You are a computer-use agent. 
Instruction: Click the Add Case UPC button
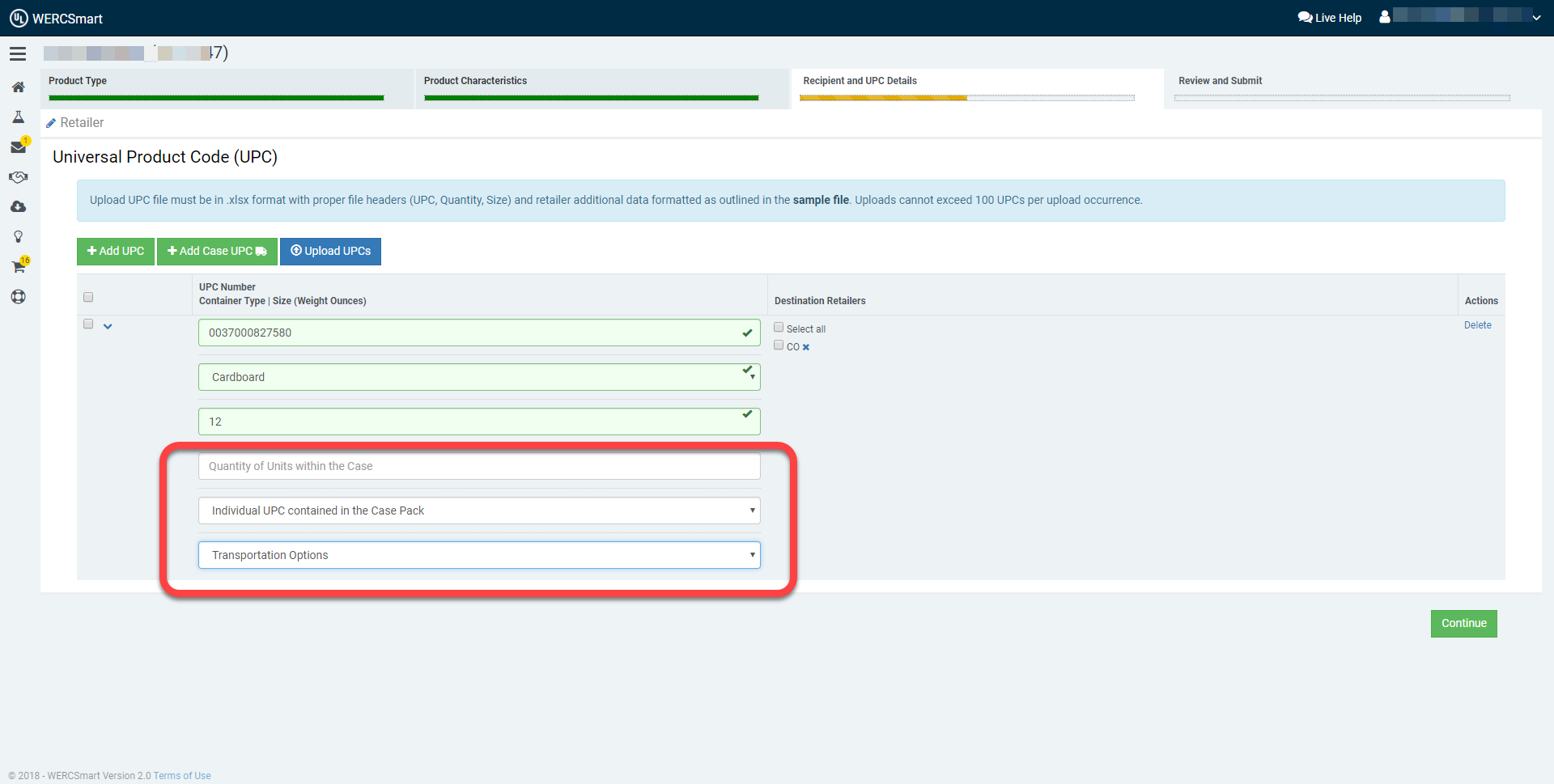click(x=217, y=251)
